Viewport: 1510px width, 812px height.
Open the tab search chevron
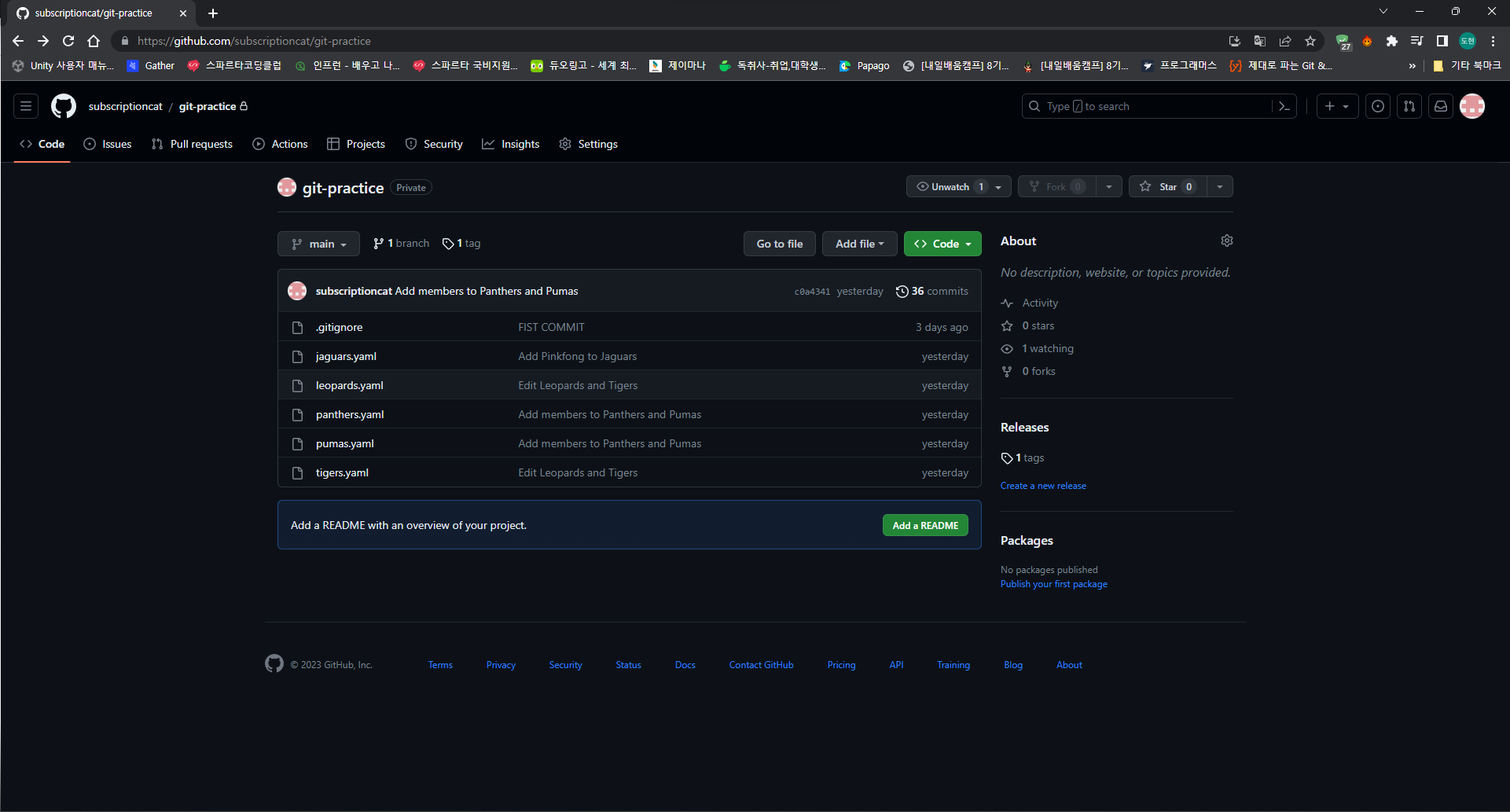point(1383,11)
